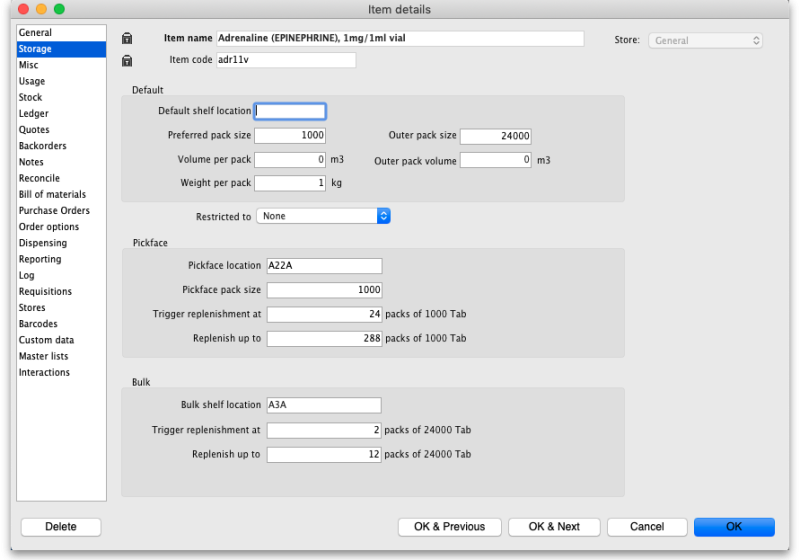Click the lock icon beside Item name

coord(127,39)
